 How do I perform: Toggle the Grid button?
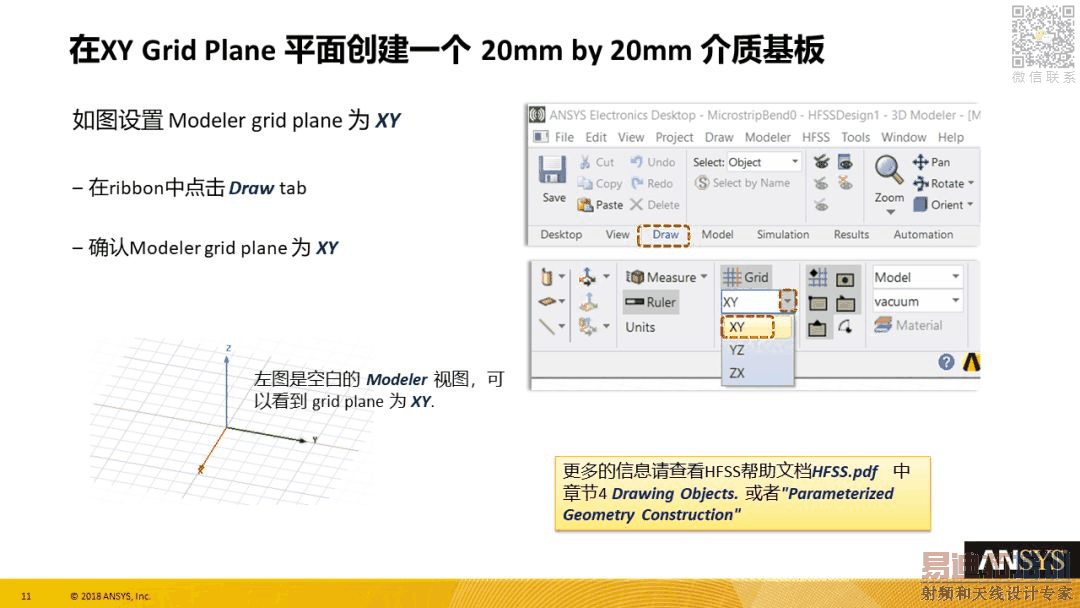746,277
